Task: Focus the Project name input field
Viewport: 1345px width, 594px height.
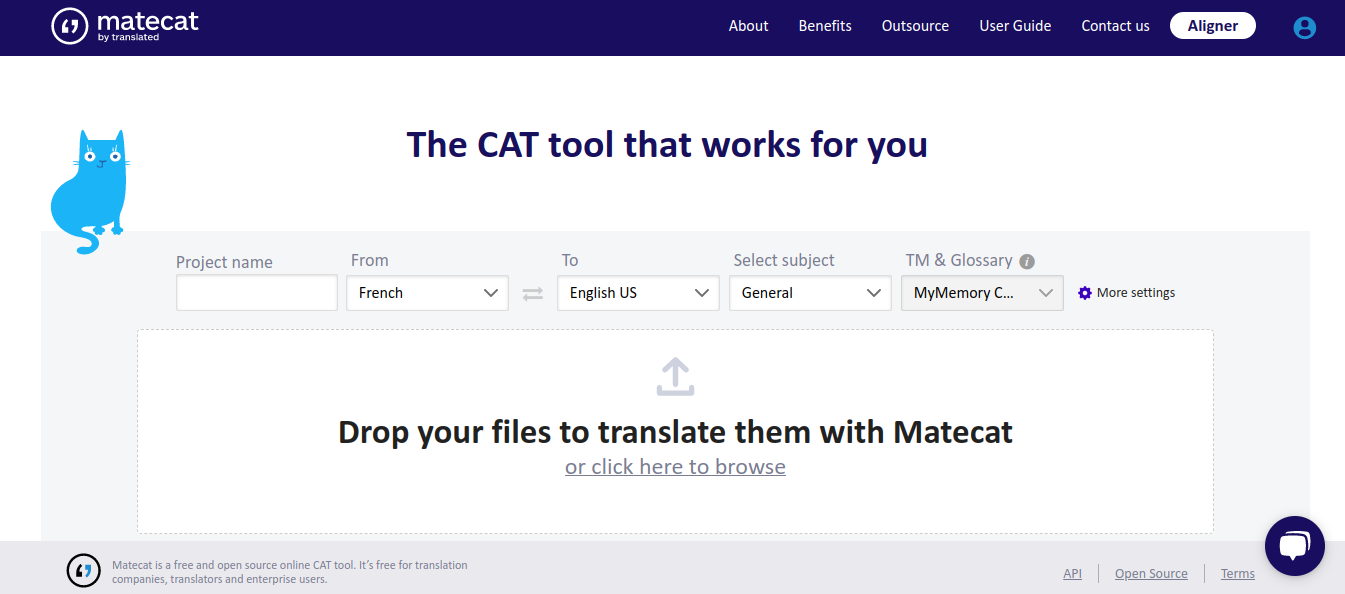Action: (x=257, y=293)
